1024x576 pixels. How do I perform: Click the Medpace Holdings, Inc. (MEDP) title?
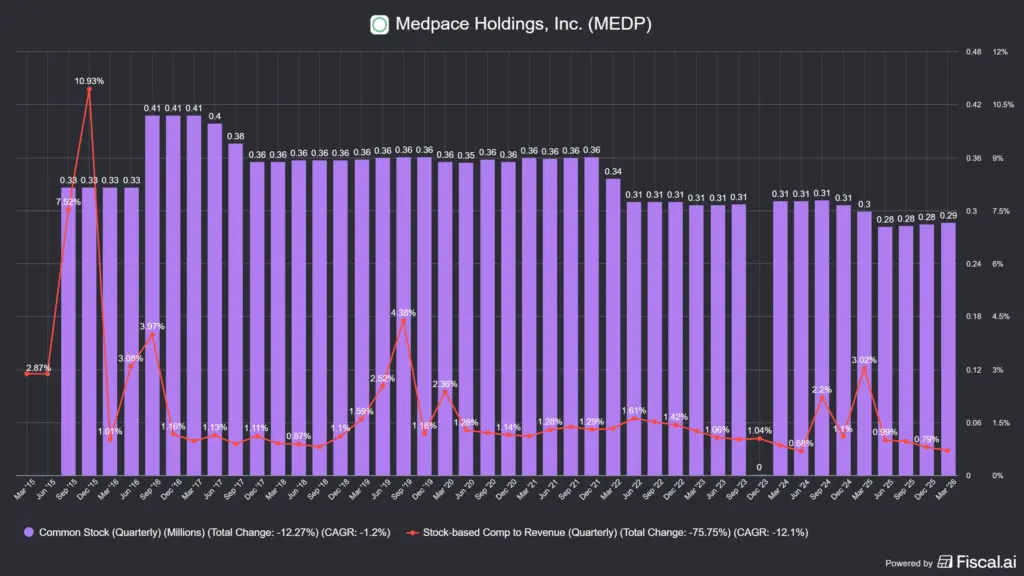523,24
